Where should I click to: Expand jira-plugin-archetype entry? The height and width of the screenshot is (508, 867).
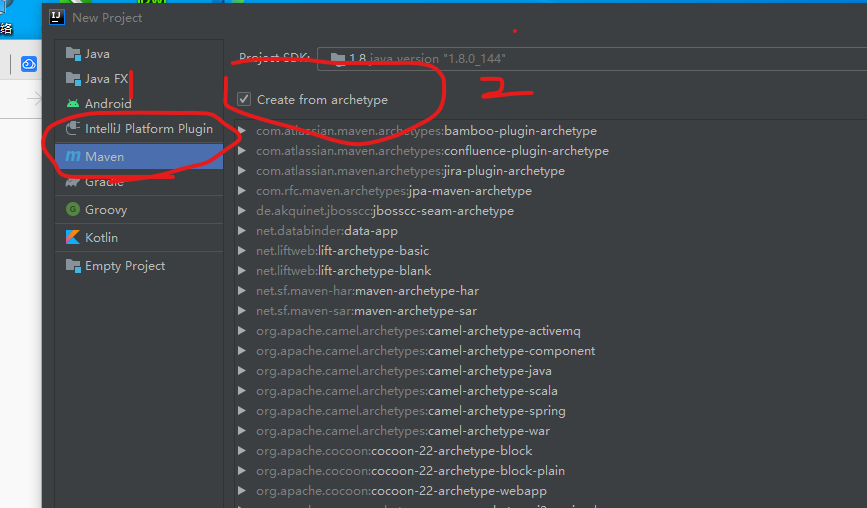[x=242, y=170]
